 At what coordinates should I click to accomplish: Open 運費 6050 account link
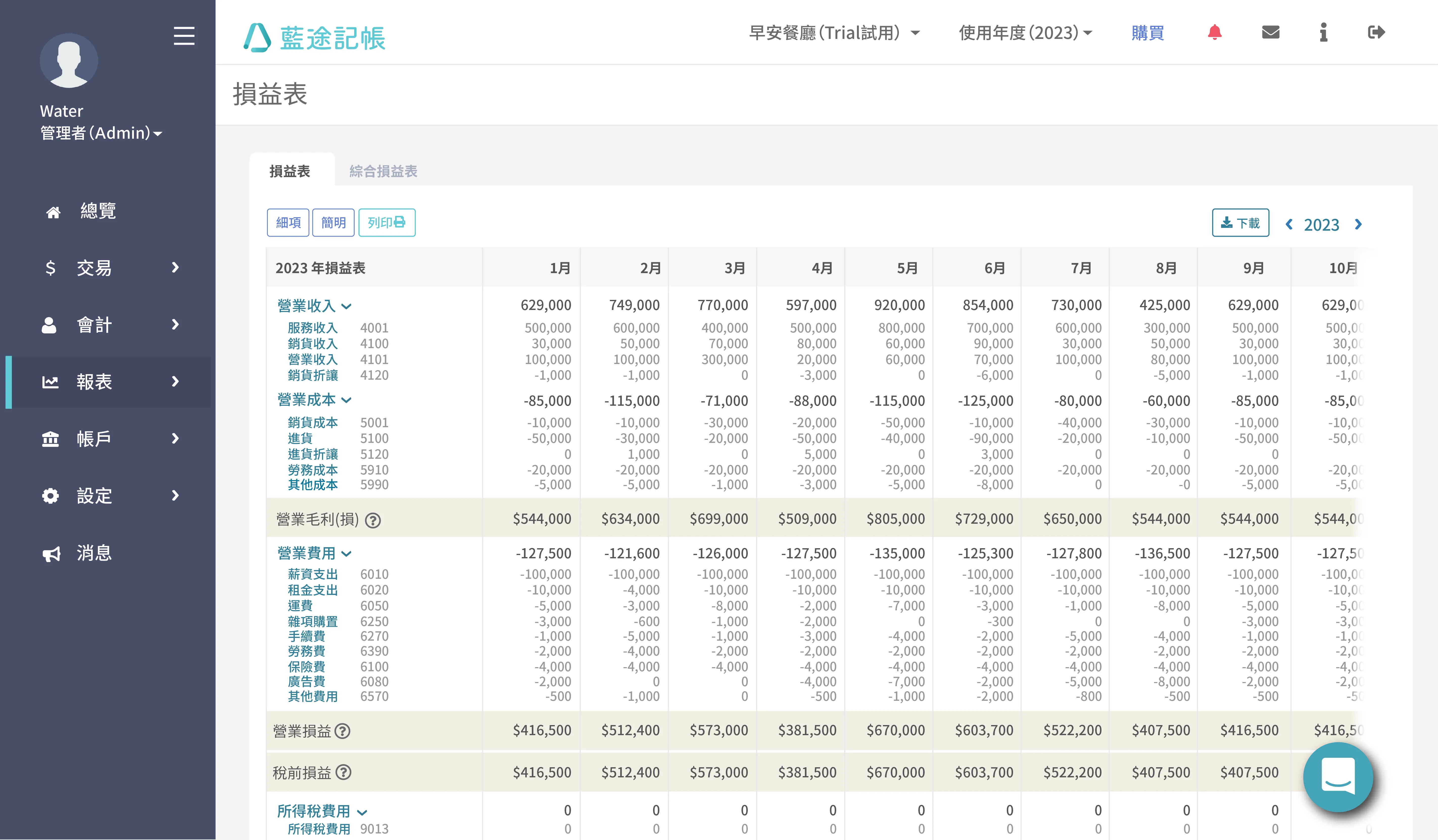(x=300, y=606)
